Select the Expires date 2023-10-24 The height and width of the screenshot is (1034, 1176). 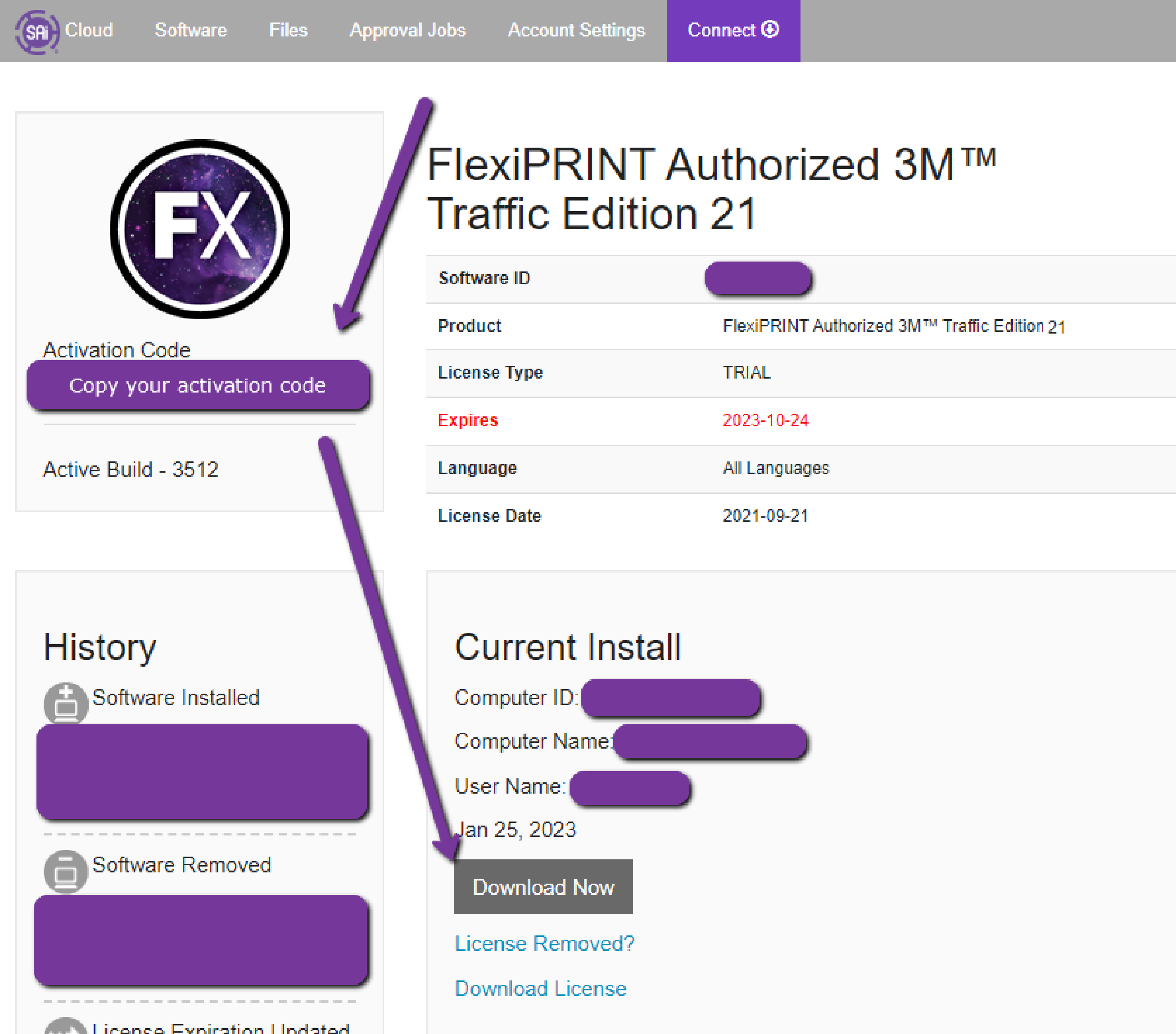[765, 420]
